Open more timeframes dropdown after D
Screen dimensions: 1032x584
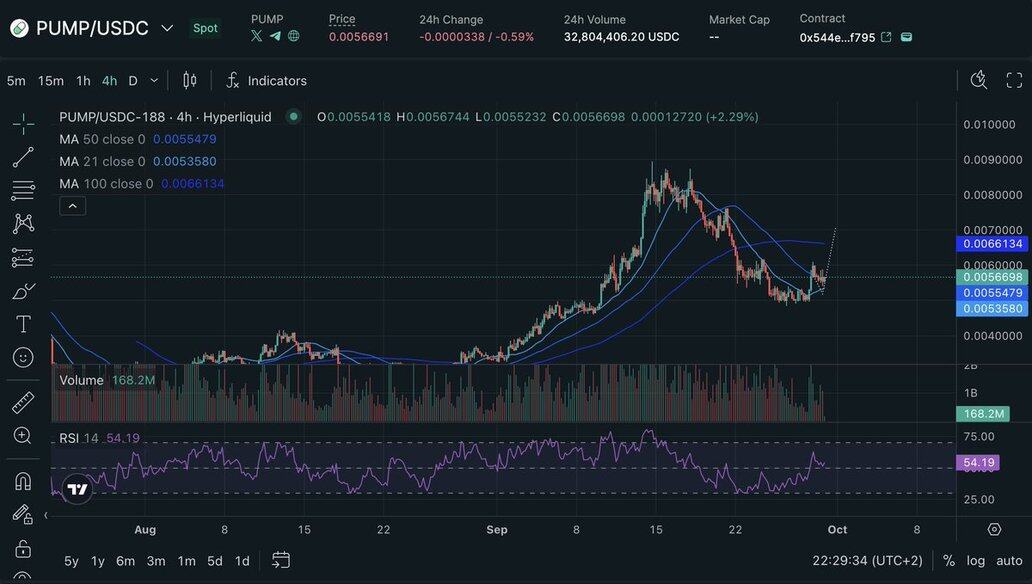coord(154,80)
